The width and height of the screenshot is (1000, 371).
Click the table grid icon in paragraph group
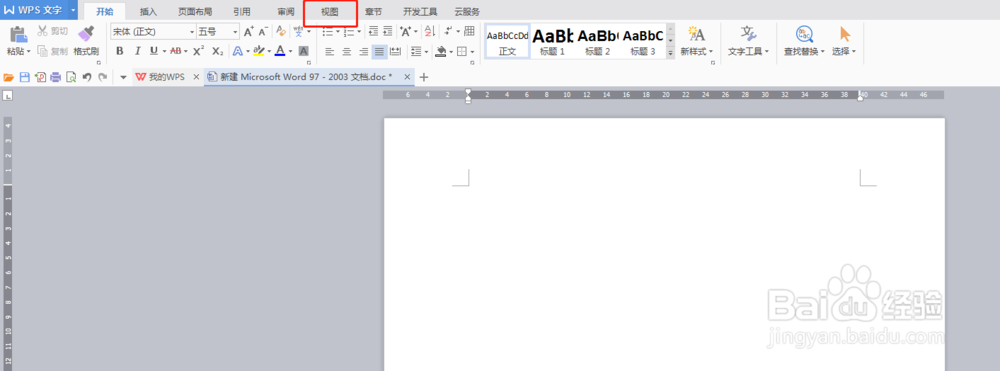pos(469,31)
